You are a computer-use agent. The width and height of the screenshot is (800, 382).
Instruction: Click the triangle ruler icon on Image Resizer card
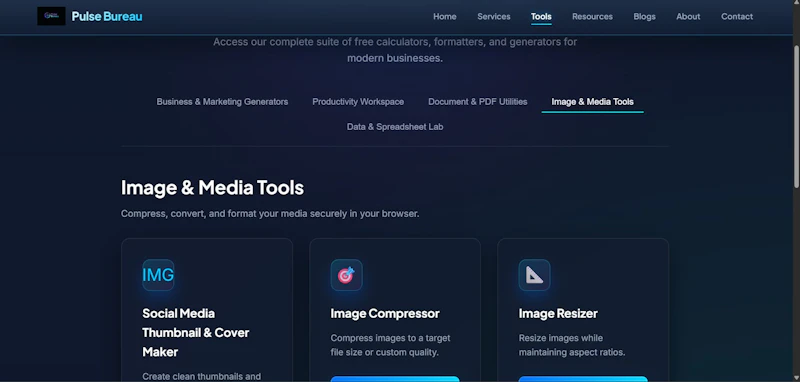(x=534, y=275)
